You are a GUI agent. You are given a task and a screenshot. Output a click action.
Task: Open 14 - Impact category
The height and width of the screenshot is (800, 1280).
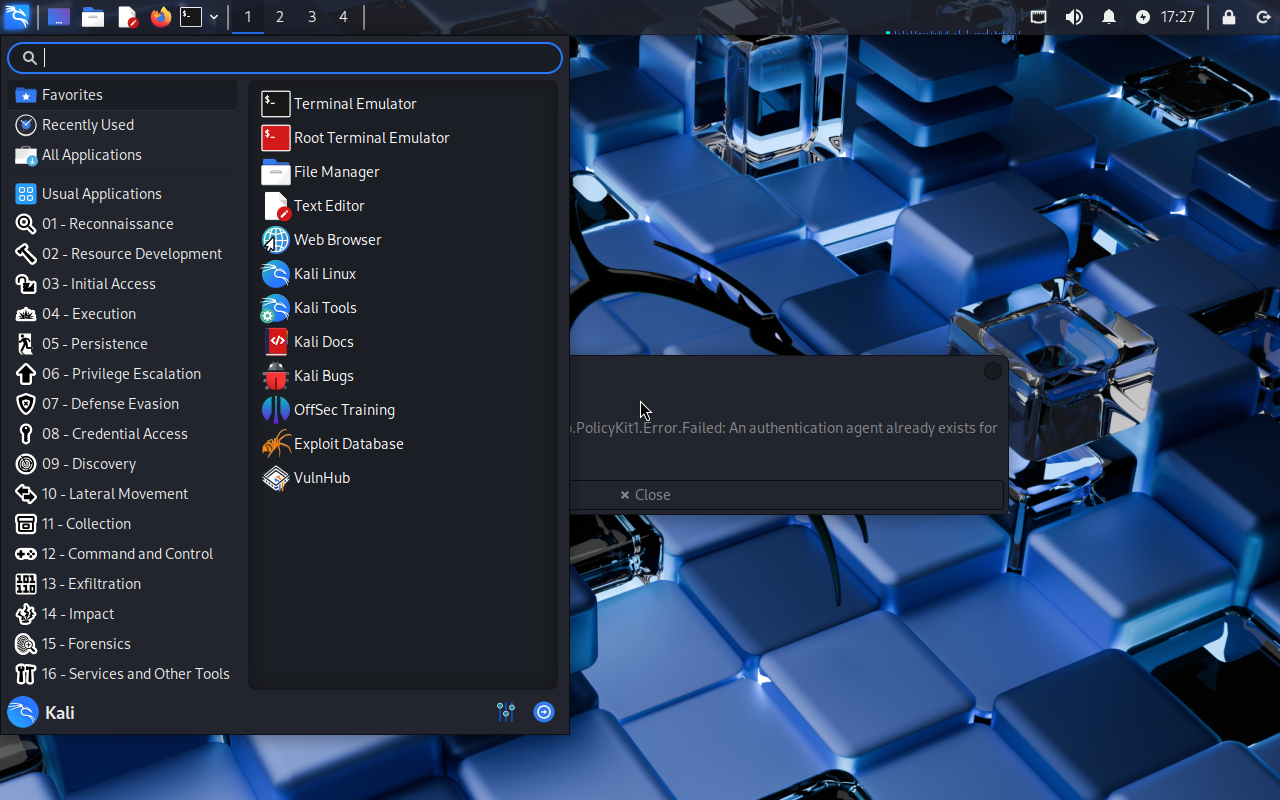pyautogui.click(x=123, y=614)
